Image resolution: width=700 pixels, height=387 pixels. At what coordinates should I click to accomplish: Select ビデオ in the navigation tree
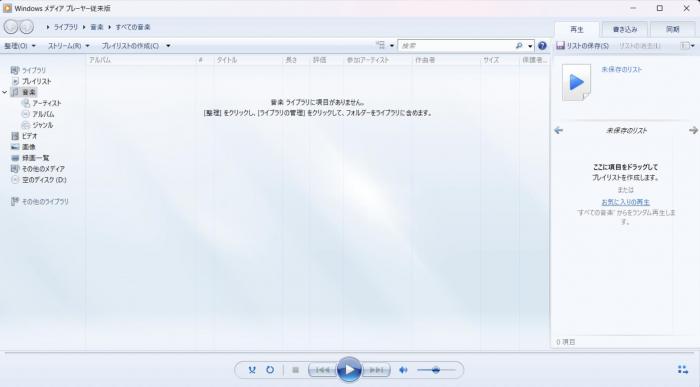pyautogui.click(x=29, y=136)
